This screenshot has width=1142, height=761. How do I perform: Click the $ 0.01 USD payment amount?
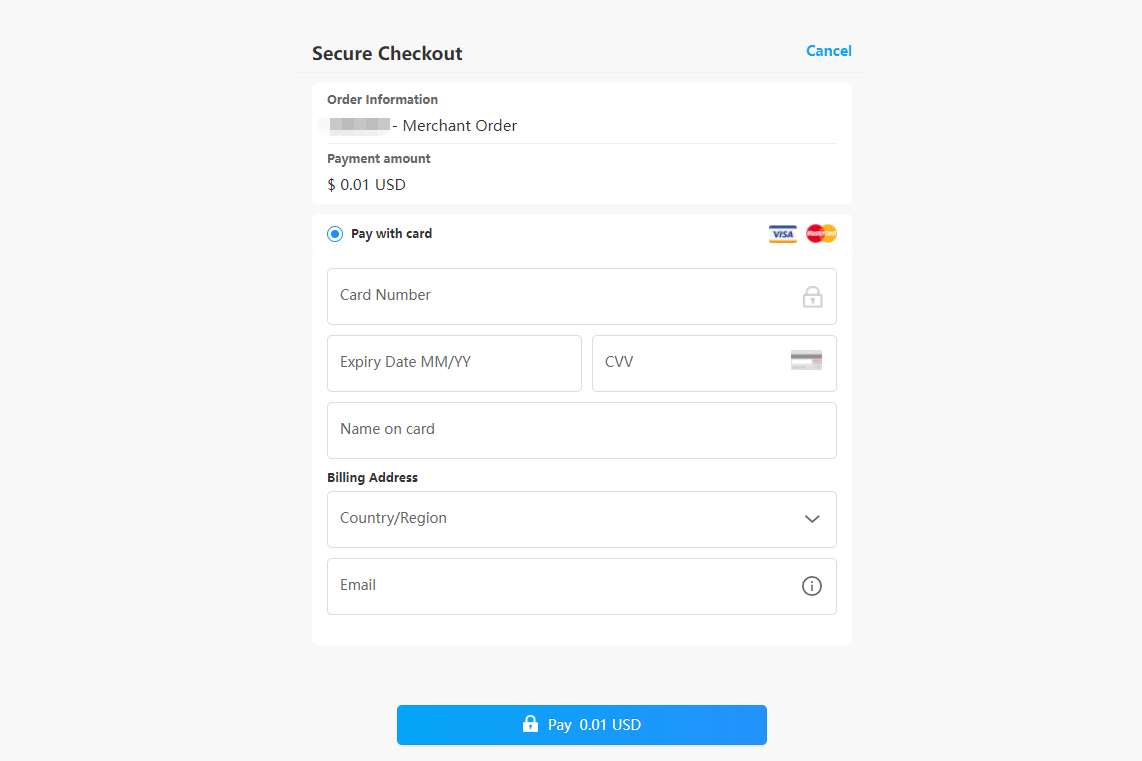coord(366,185)
